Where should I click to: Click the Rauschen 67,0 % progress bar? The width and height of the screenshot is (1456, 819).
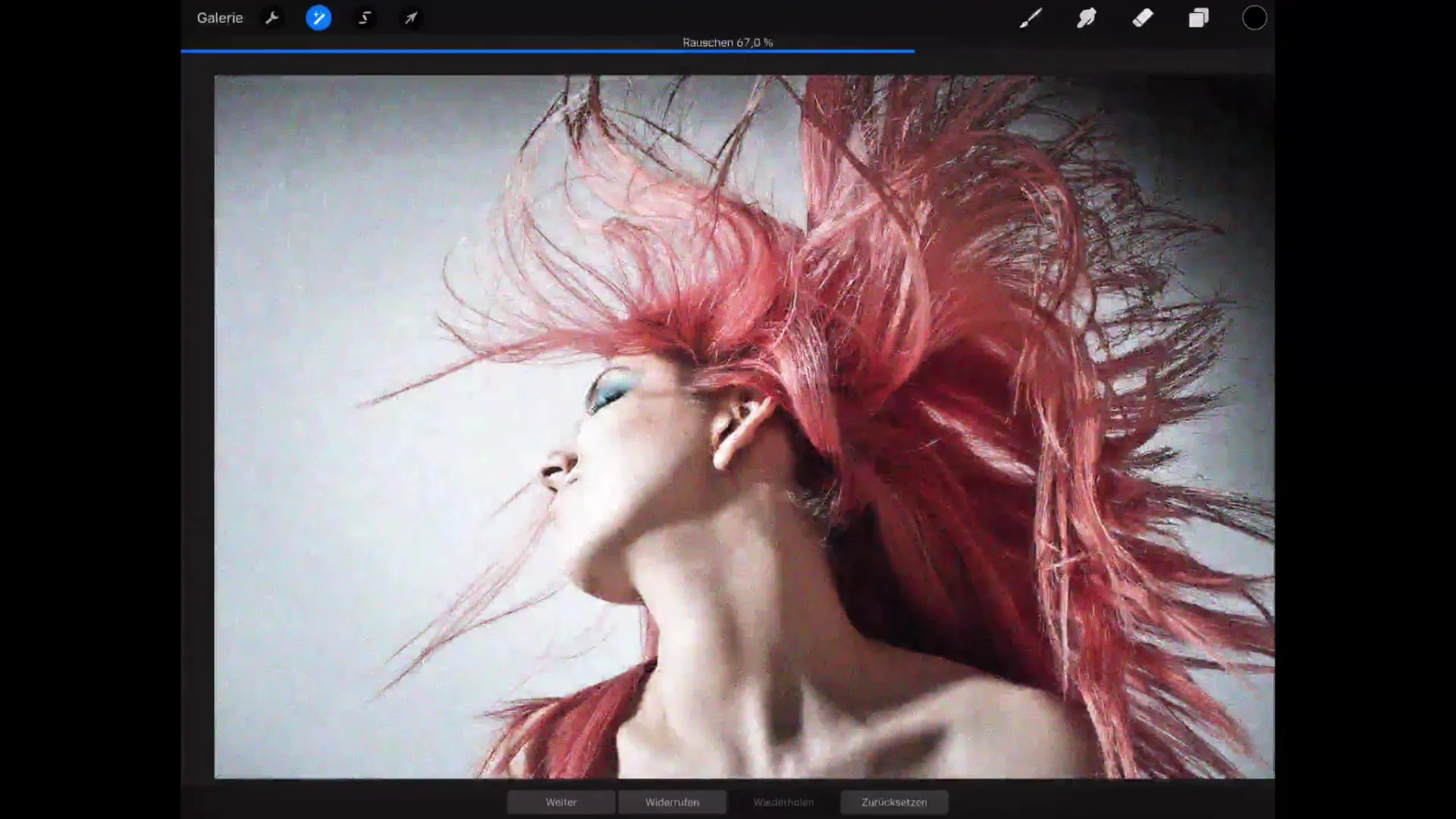[x=548, y=51]
